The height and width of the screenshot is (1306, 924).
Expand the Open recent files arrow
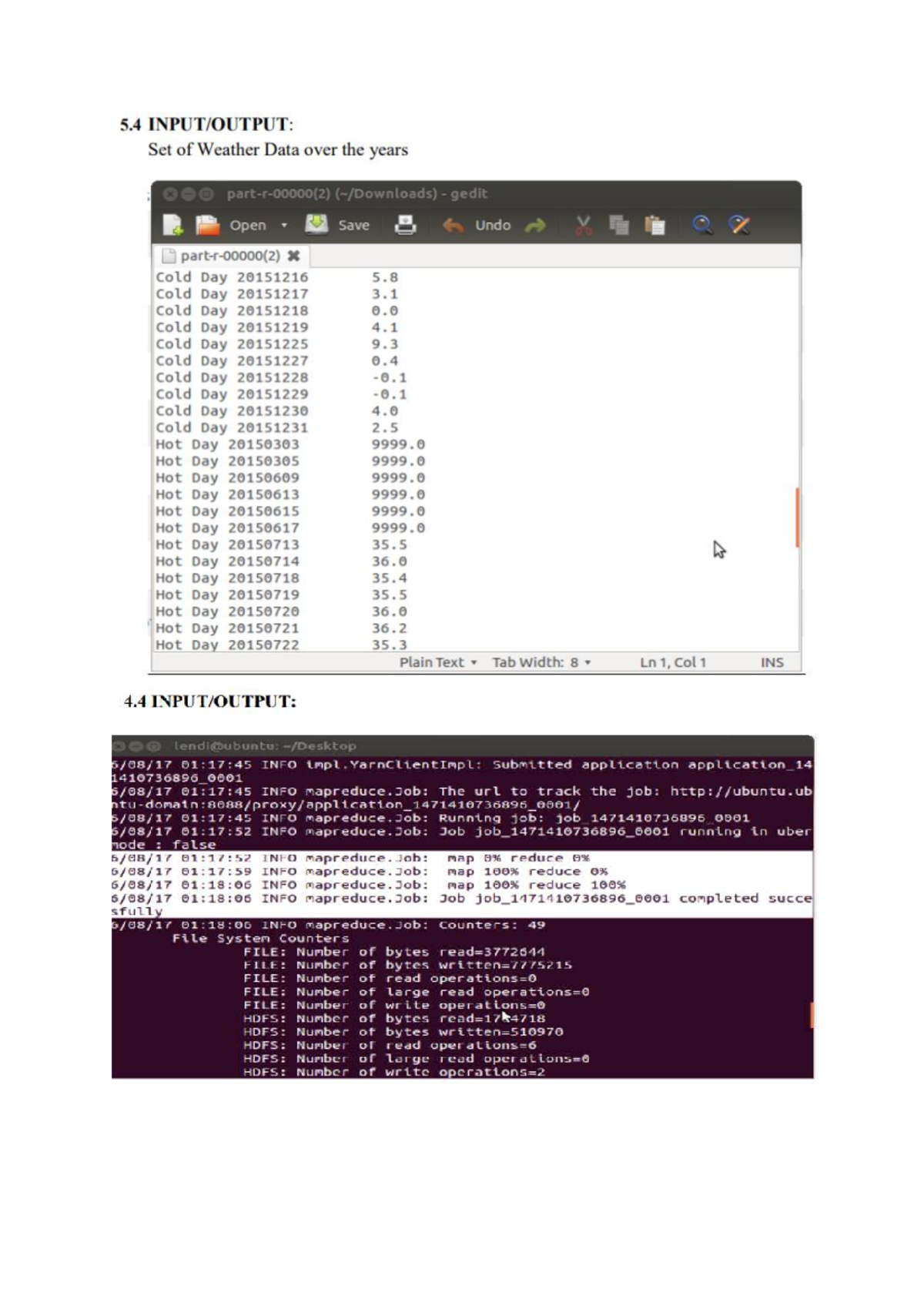pyautogui.click(x=284, y=226)
